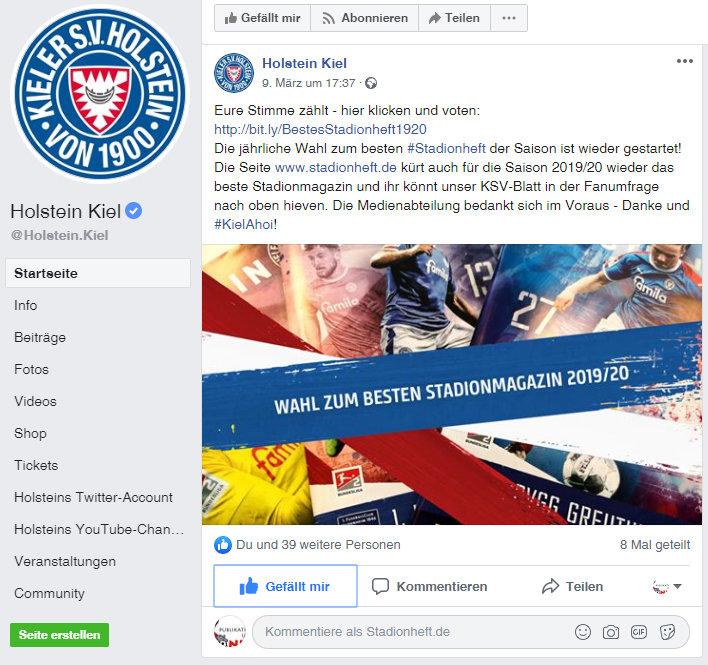Screen dimensions: 708x665
Task: Click the green Seite erstellen button
Action: tap(60, 635)
